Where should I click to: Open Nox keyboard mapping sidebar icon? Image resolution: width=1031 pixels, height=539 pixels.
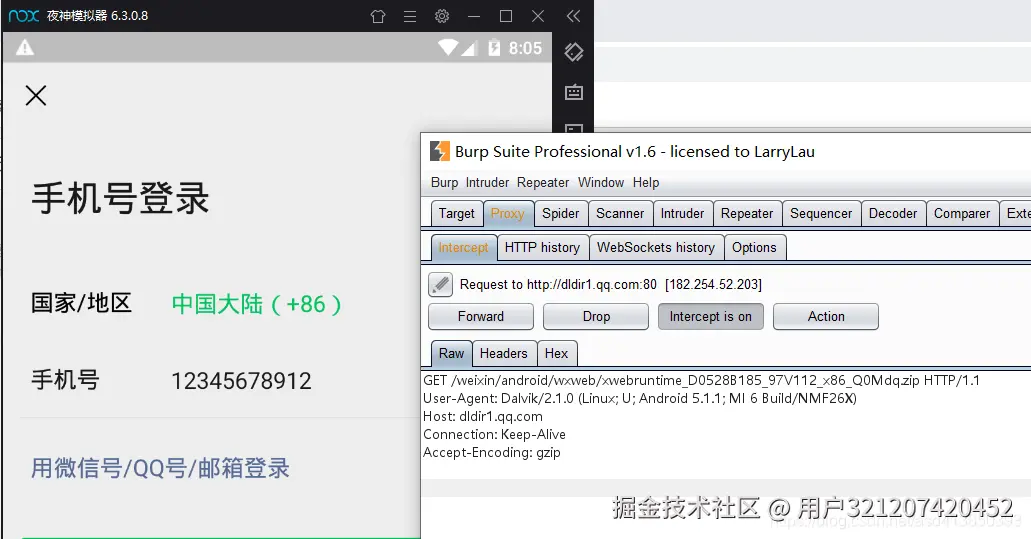574,92
